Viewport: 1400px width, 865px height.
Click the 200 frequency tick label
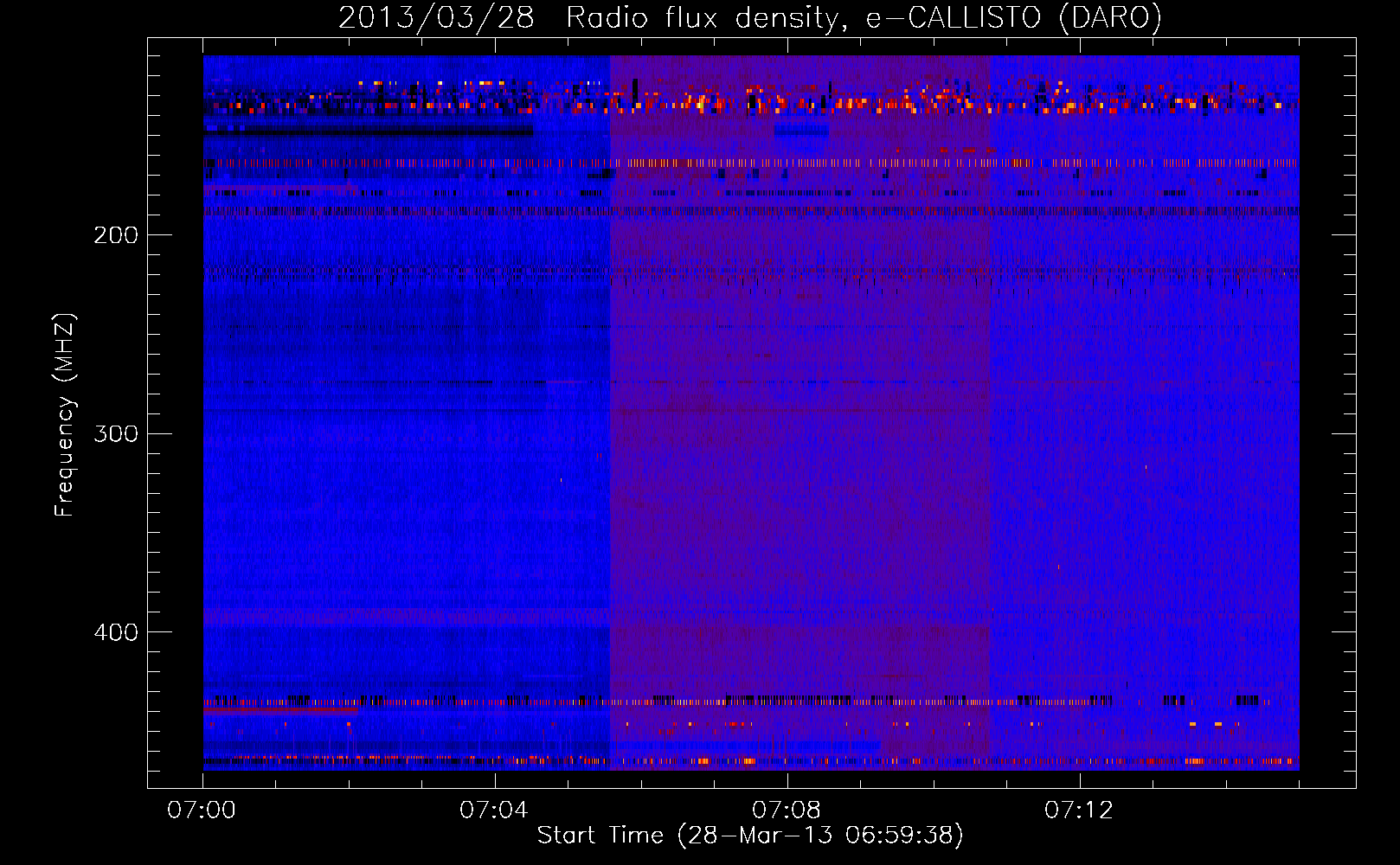pyautogui.click(x=116, y=235)
